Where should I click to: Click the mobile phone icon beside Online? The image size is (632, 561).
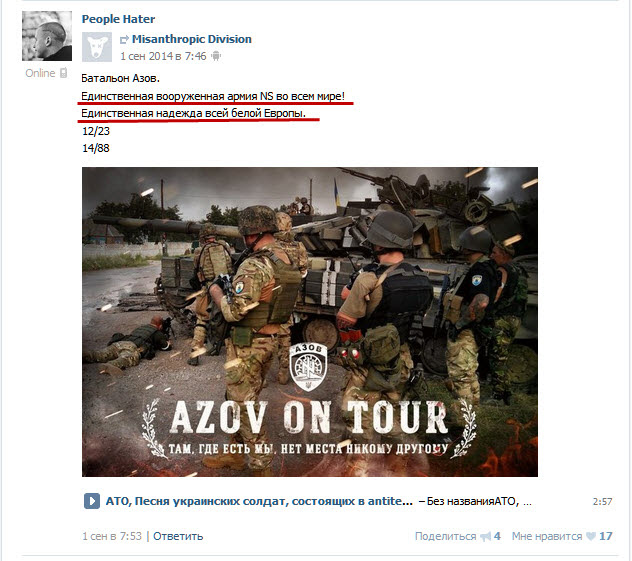tap(63, 73)
